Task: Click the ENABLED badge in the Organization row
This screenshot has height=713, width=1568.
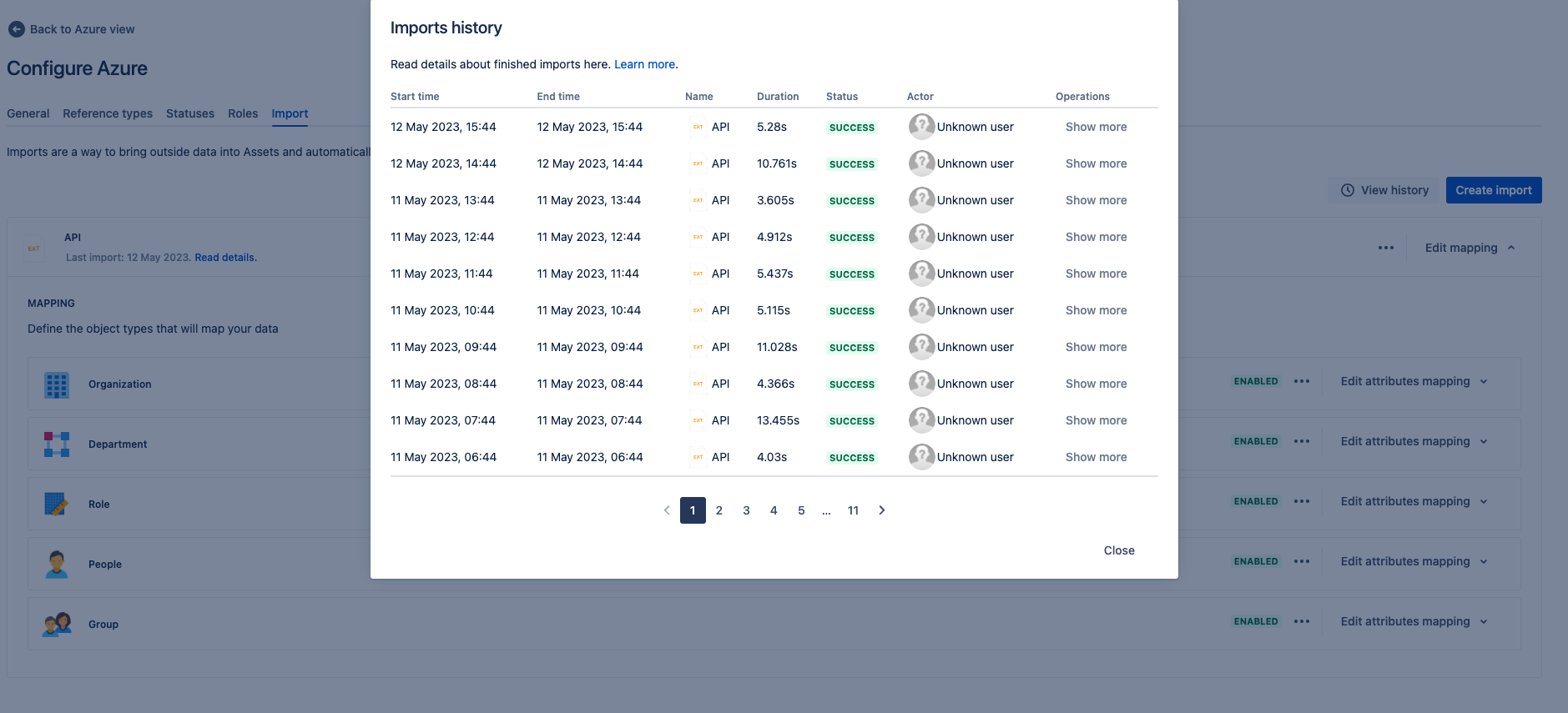Action: click(1256, 381)
